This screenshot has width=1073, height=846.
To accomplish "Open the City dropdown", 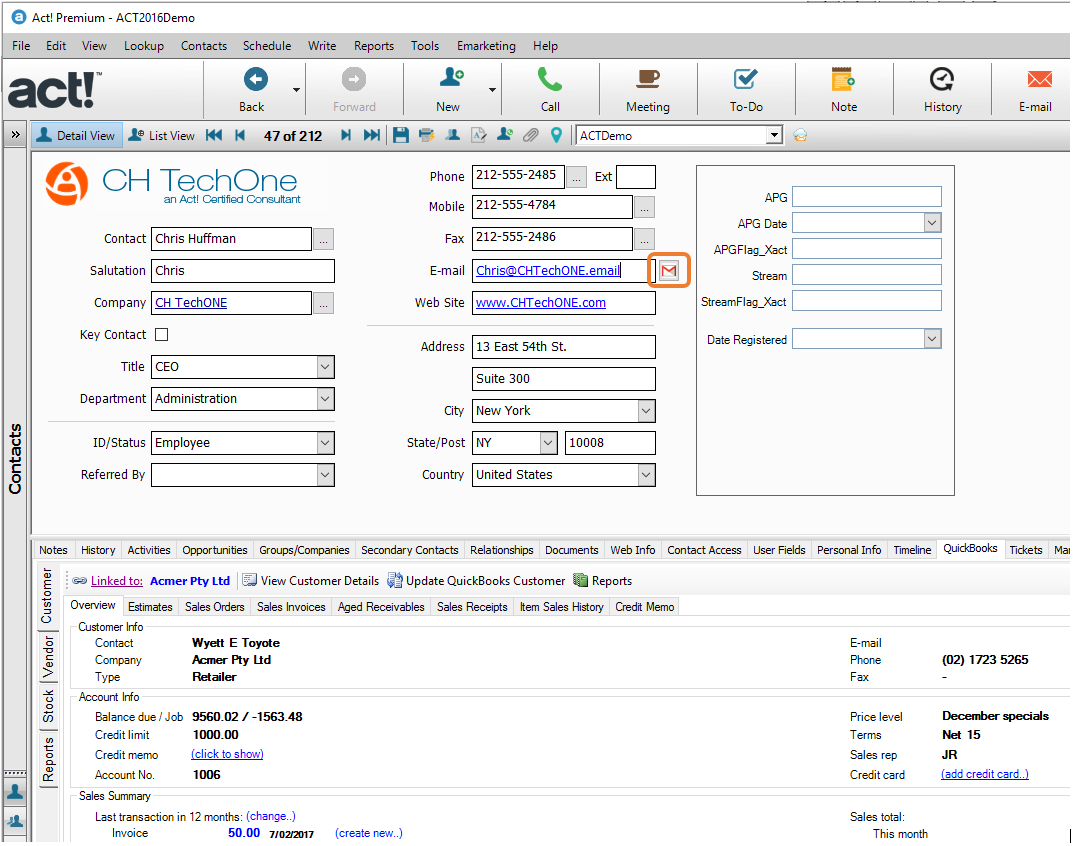I will [646, 411].
